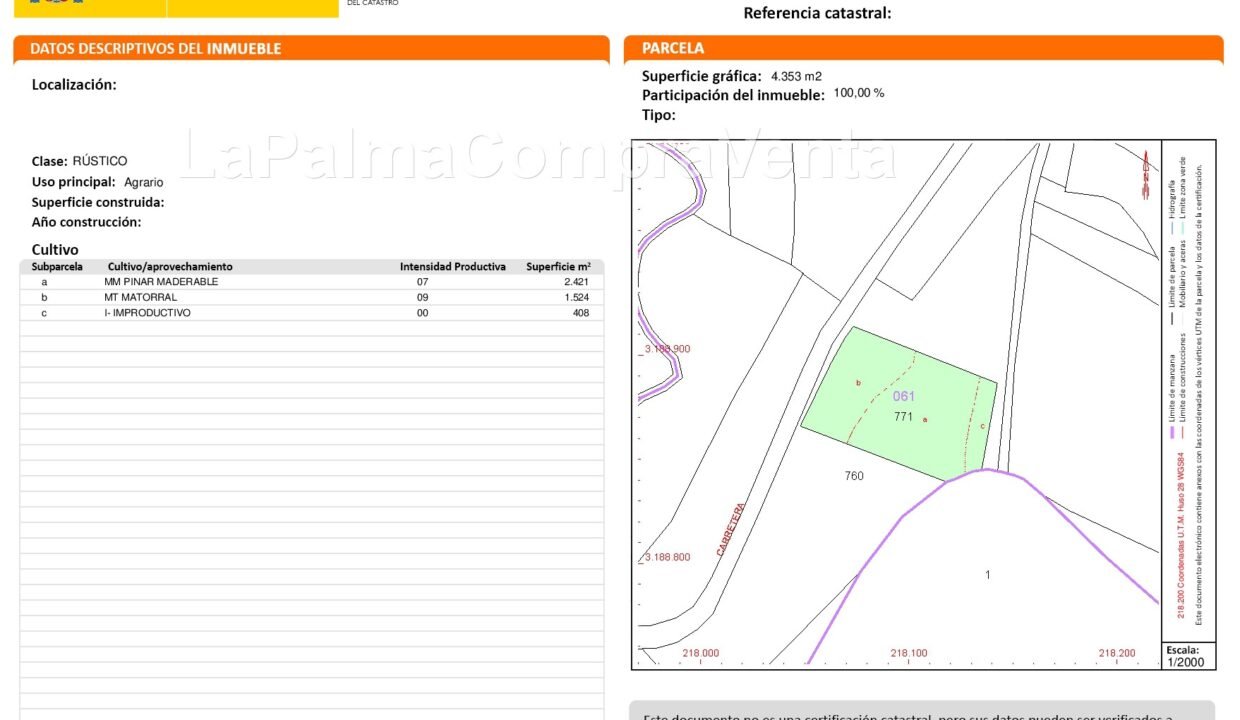Screen dimensions: 1240x720
Task: Click the 'Localización:' label
Action: pos(74,85)
